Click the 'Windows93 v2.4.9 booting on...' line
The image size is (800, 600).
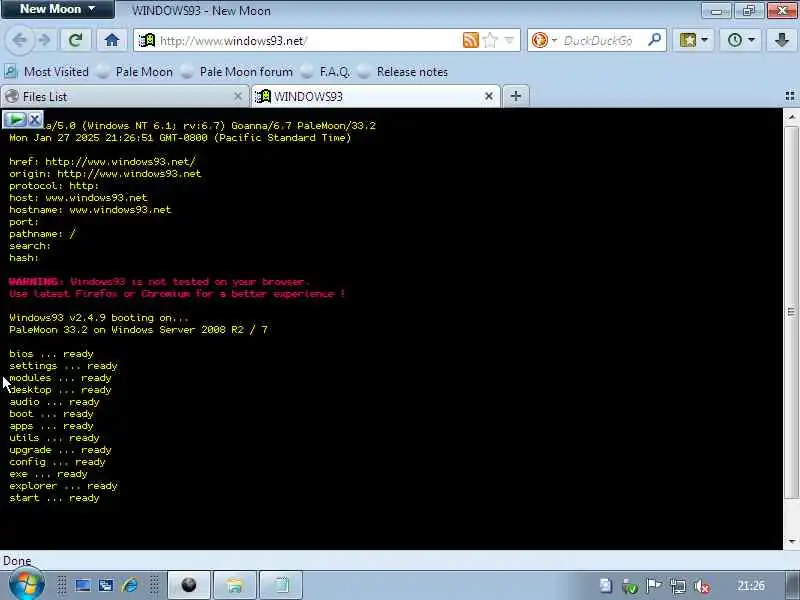pos(99,317)
